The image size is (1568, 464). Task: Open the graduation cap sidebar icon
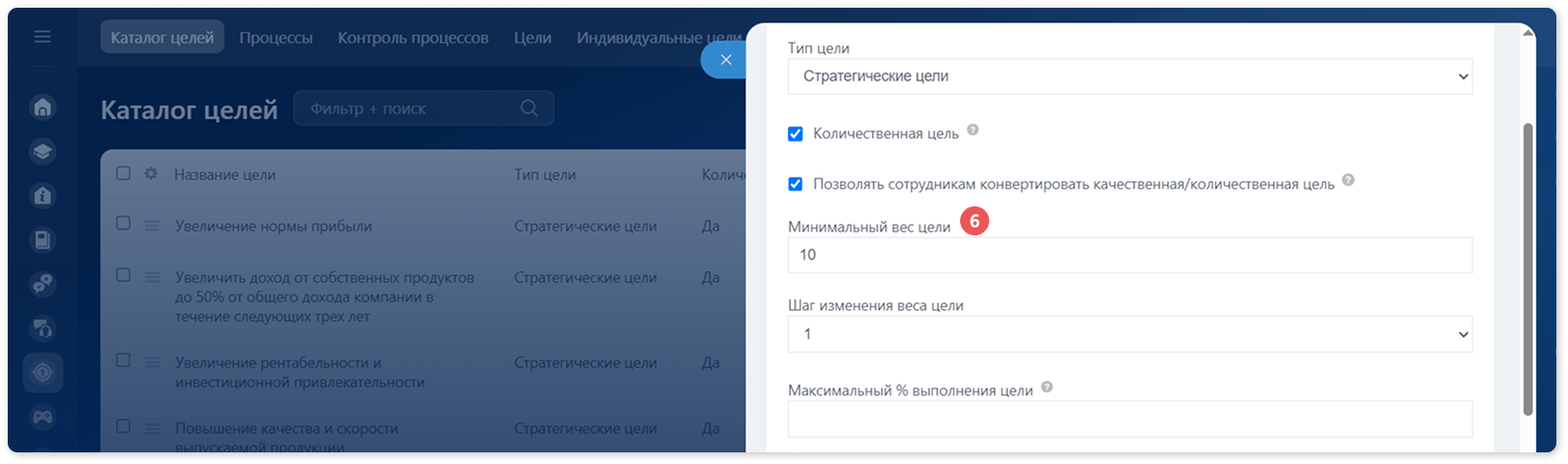tap(43, 151)
